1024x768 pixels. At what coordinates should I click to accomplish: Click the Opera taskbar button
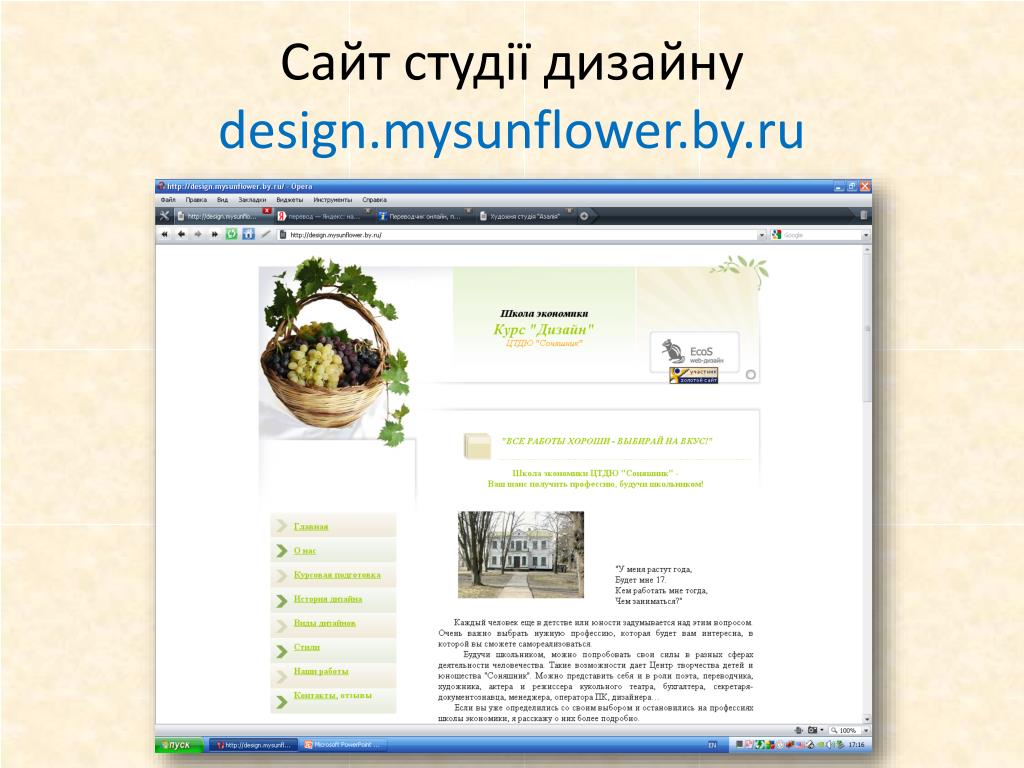coord(254,744)
